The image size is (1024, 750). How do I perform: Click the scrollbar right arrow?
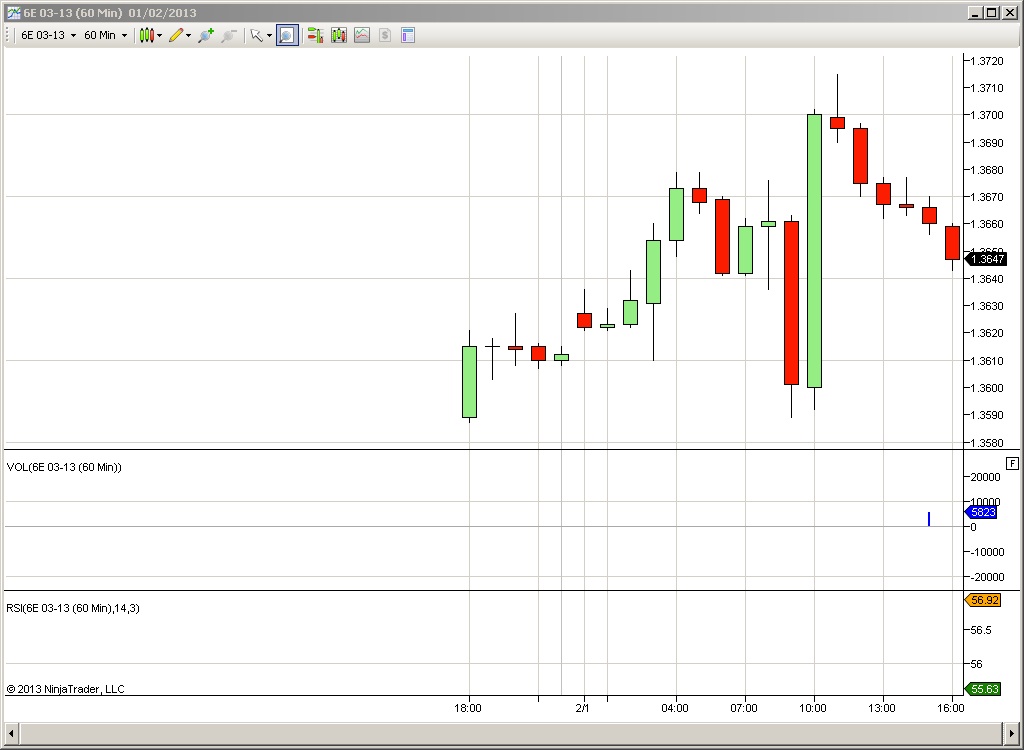point(1012,732)
